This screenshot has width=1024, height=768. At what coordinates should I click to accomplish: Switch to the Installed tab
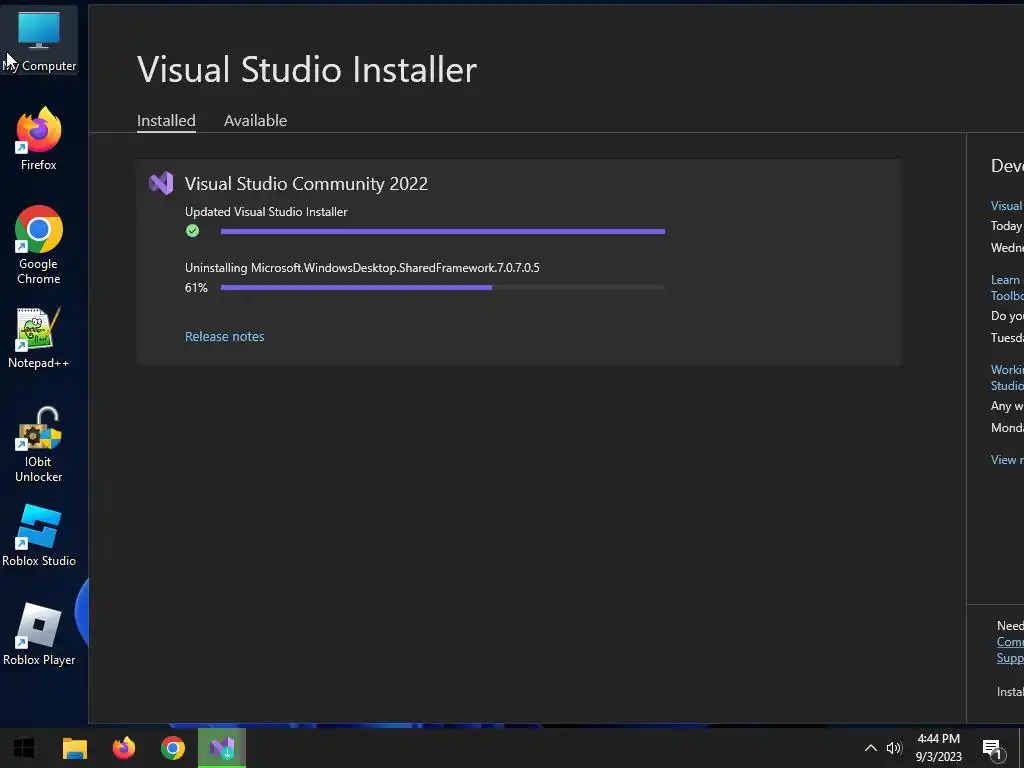pos(166,121)
